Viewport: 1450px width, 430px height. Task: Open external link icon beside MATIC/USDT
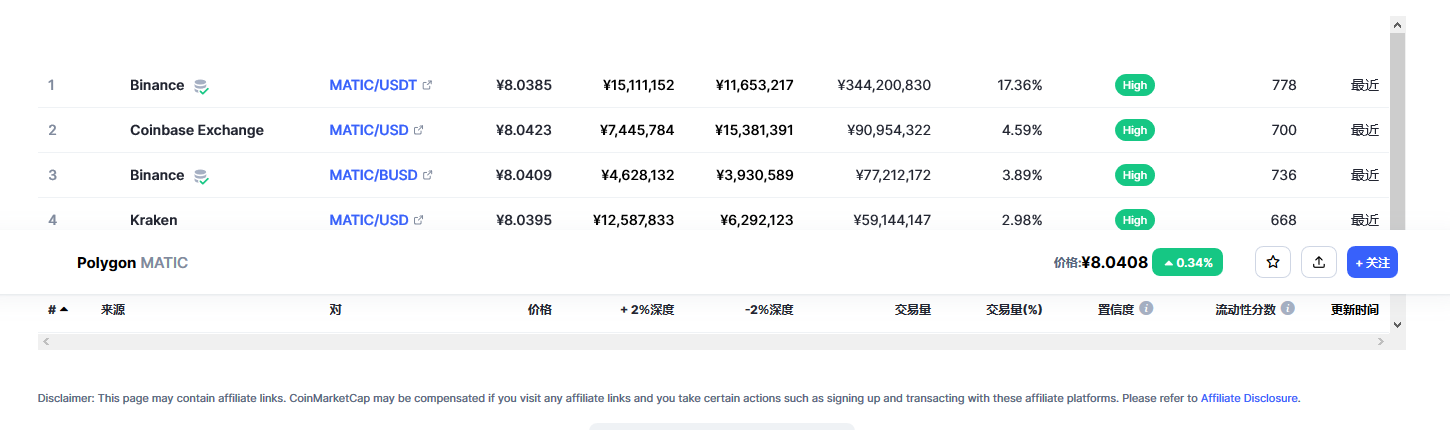coord(428,85)
